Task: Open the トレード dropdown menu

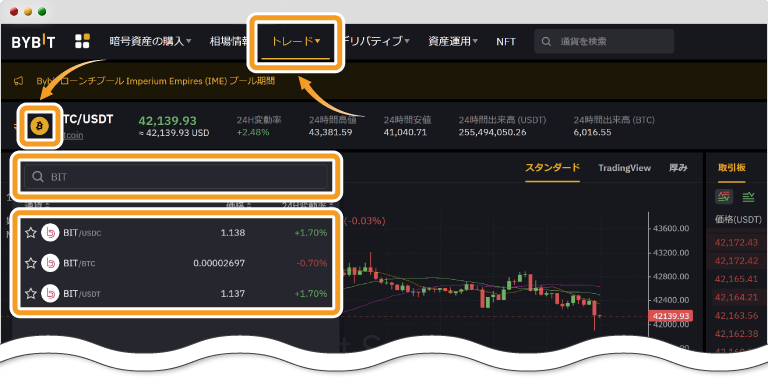Action: pyautogui.click(x=296, y=42)
